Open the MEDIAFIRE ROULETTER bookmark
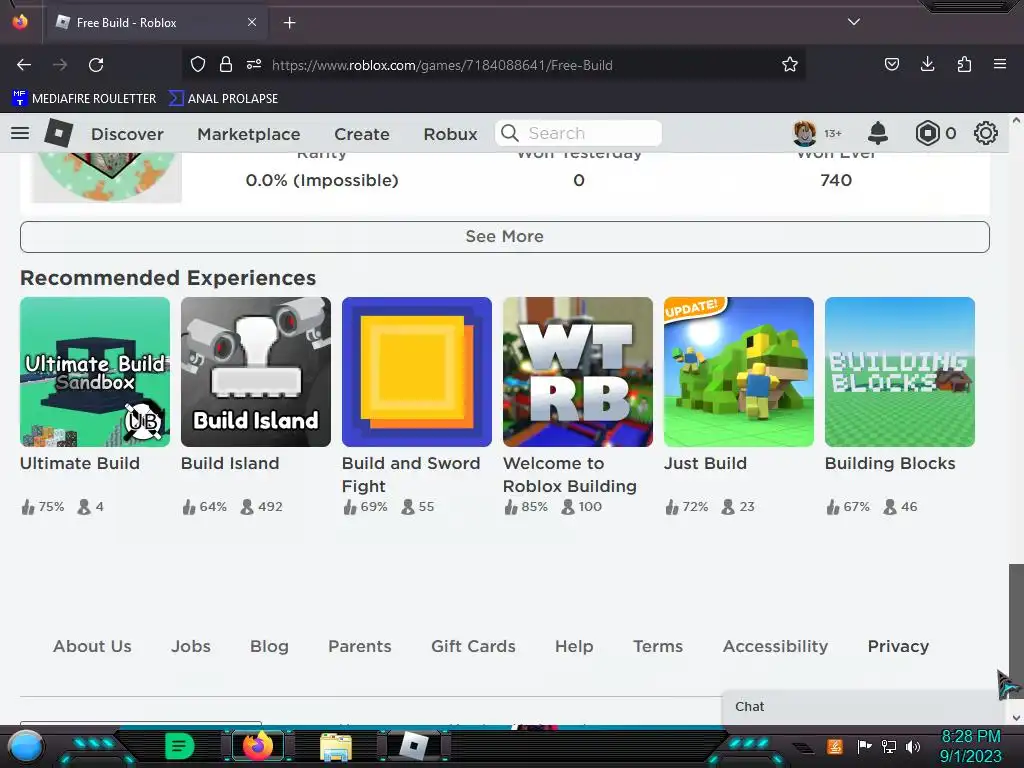 (84, 99)
